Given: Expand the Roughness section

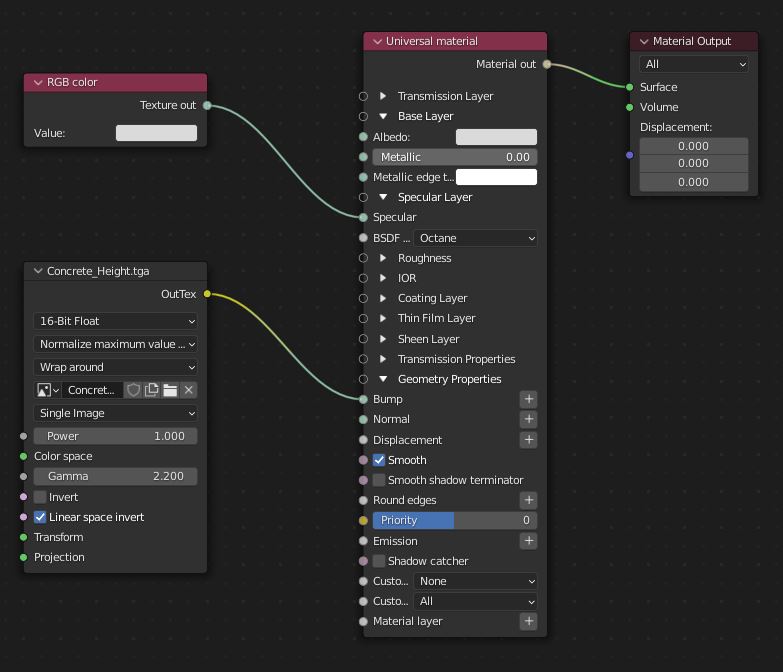Looking at the screenshot, I should coord(383,258).
